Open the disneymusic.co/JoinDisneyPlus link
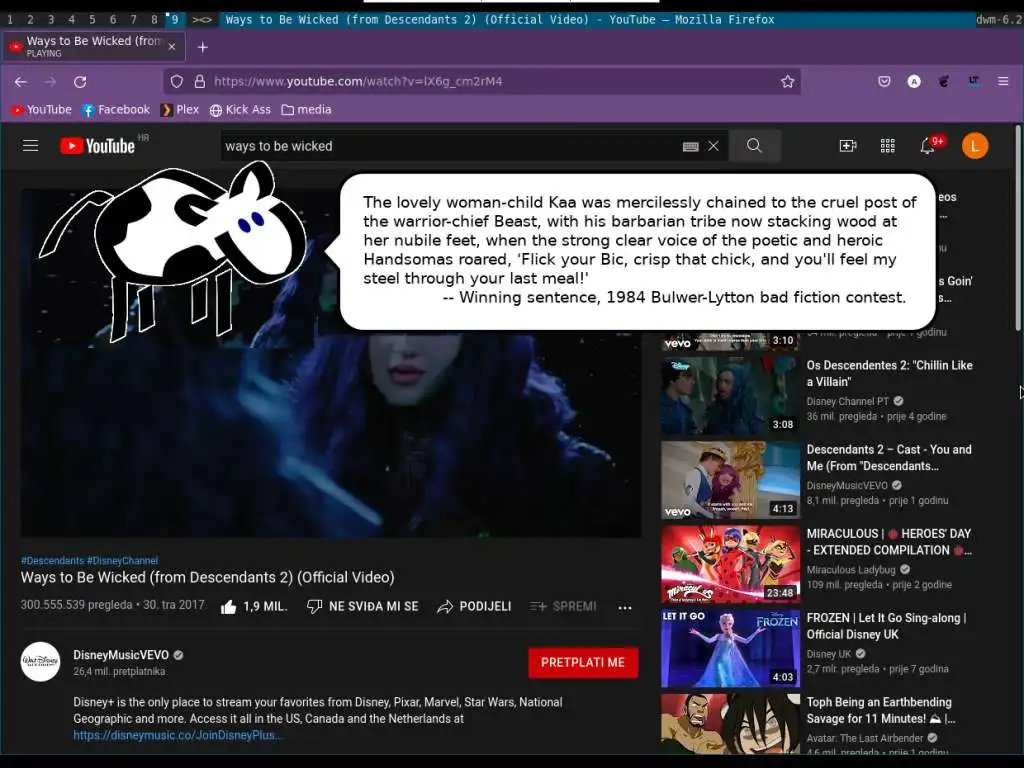1024x768 pixels. pyautogui.click(x=178, y=735)
